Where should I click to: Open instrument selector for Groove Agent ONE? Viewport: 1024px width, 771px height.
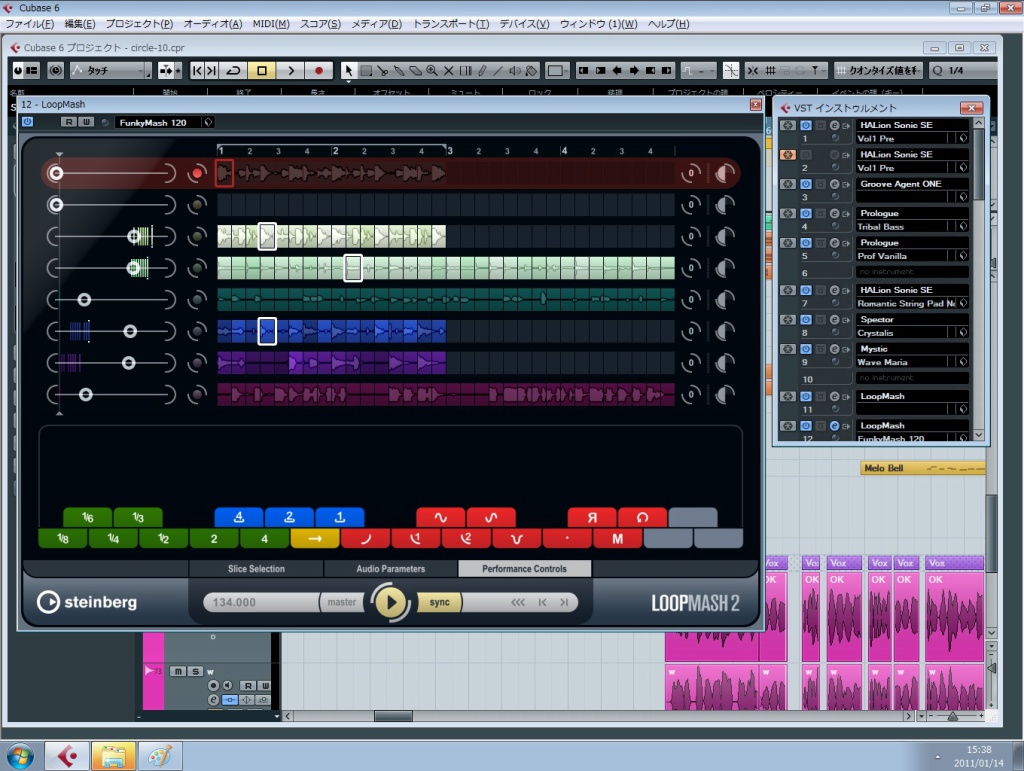[x=911, y=184]
